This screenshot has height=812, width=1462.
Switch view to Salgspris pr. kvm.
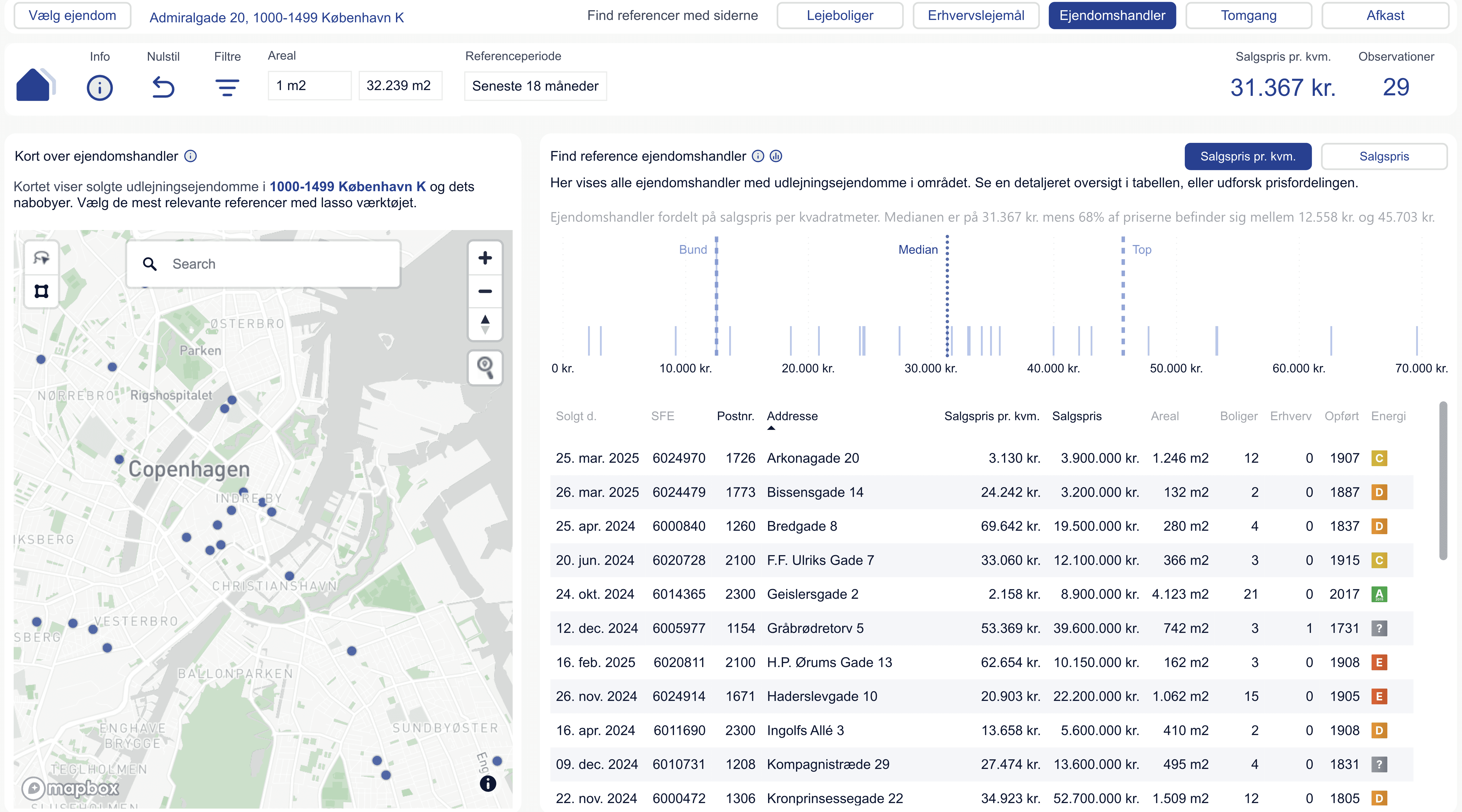point(1248,157)
